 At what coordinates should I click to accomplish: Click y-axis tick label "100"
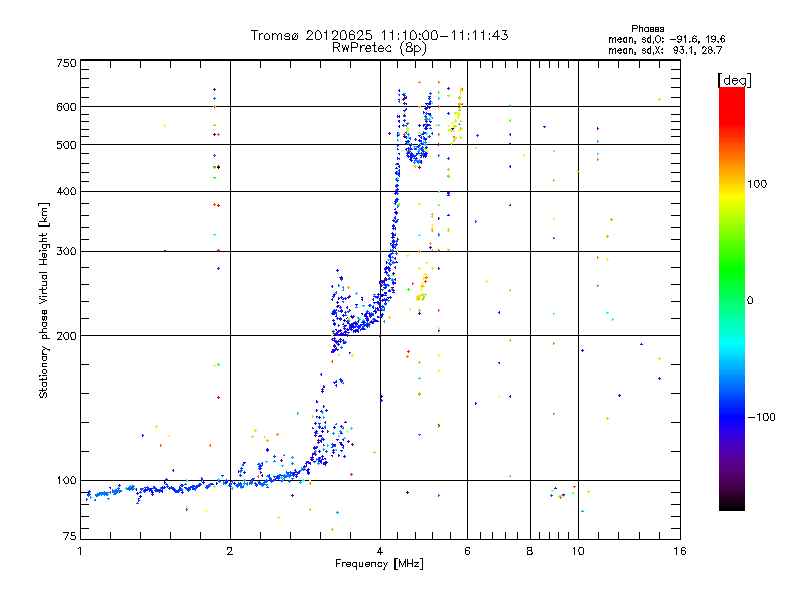coord(66,480)
